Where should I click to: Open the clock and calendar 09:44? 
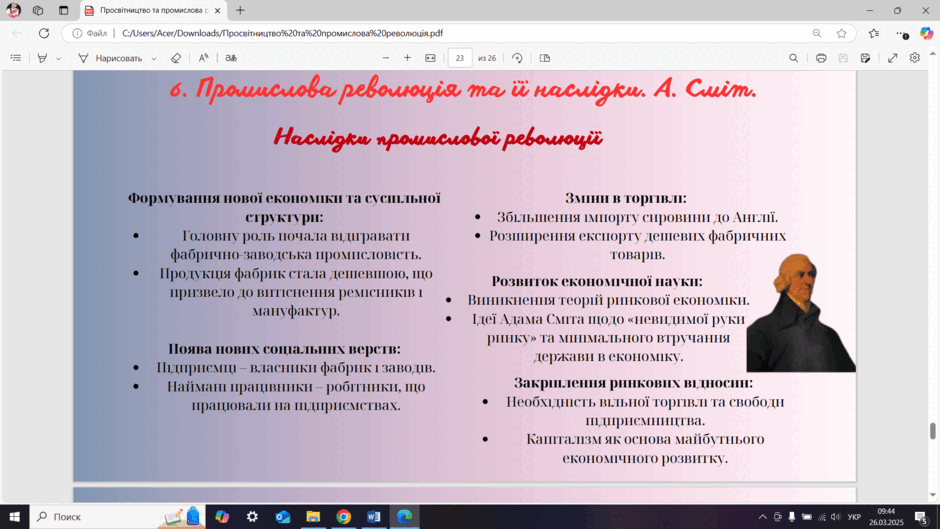click(x=886, y=516)
